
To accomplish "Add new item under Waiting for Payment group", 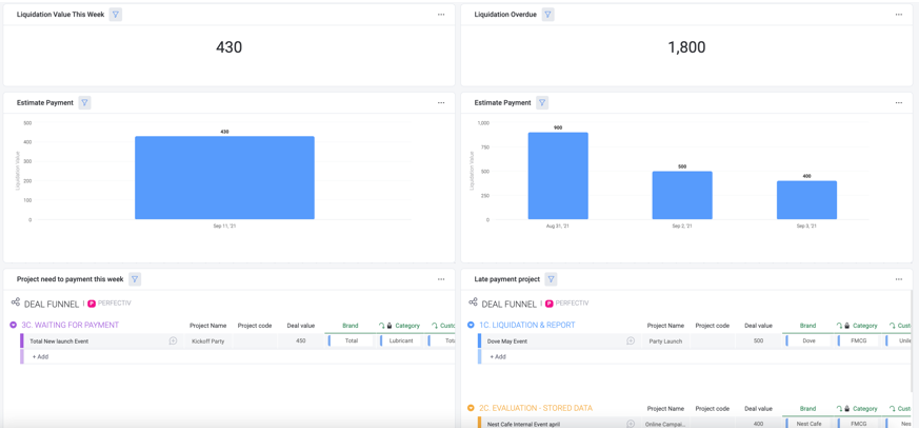I will click(x=40, y=357).
